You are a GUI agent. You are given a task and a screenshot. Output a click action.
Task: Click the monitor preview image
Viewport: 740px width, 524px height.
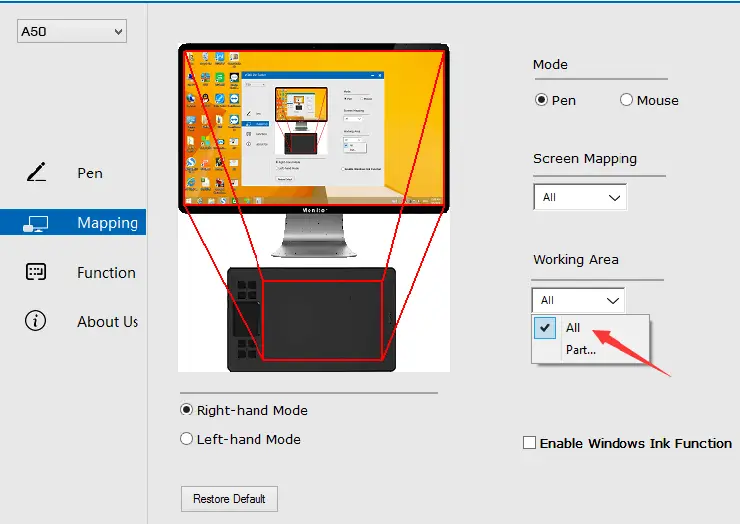coord(314,127)
